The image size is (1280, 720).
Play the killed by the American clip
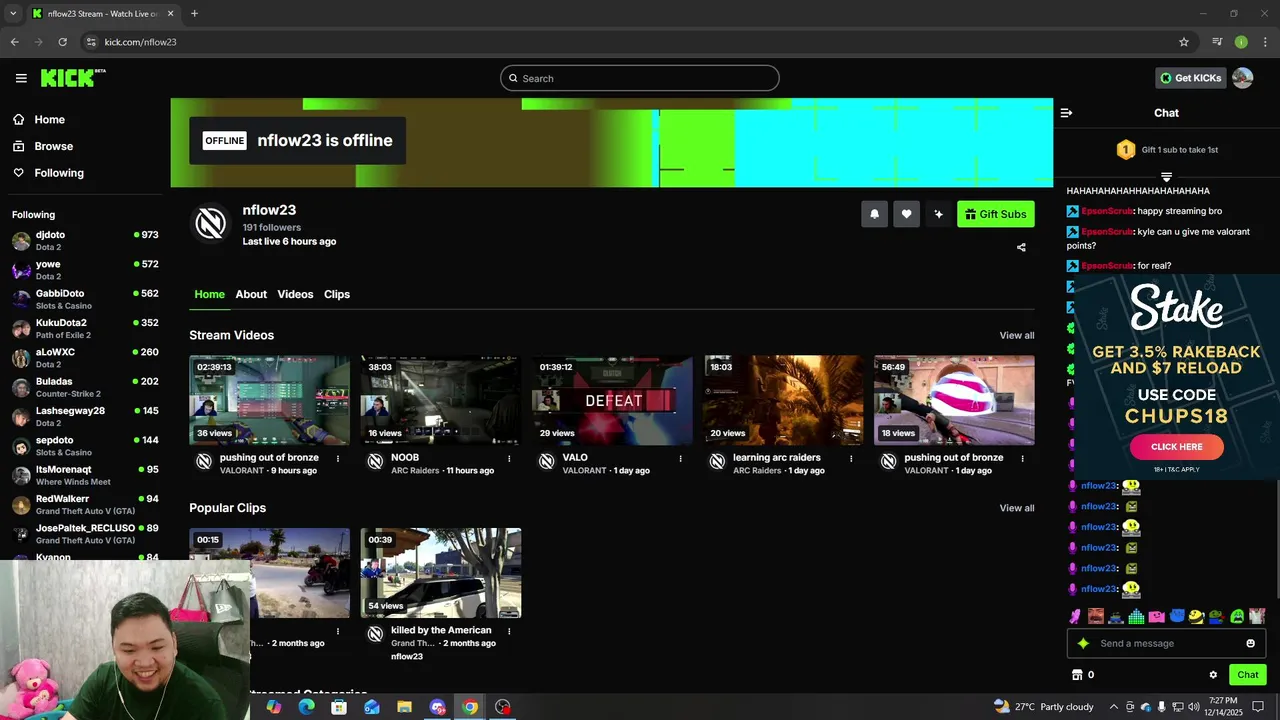[x=441, y=573]
